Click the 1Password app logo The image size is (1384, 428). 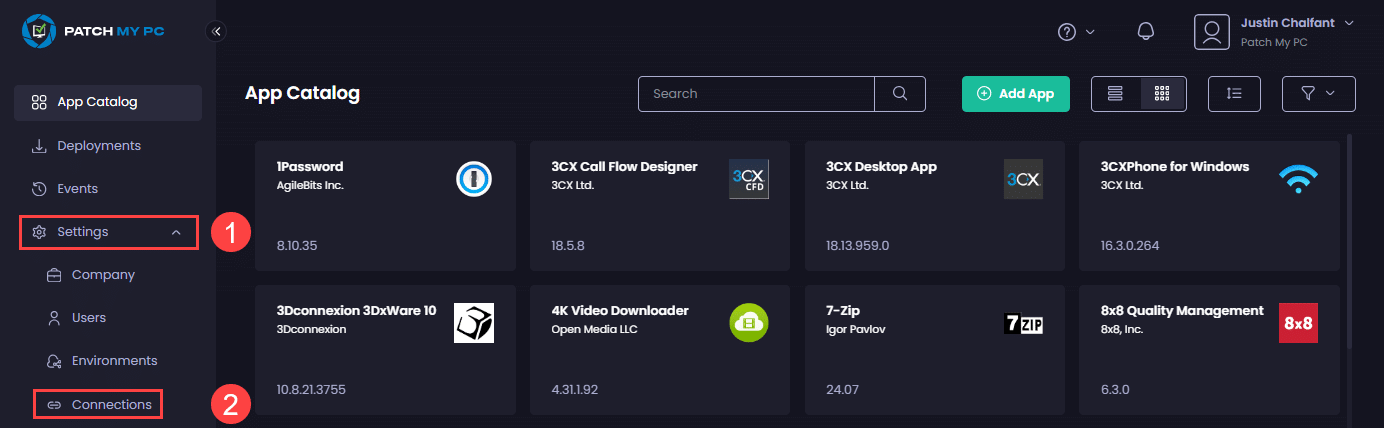click(474, 179)
